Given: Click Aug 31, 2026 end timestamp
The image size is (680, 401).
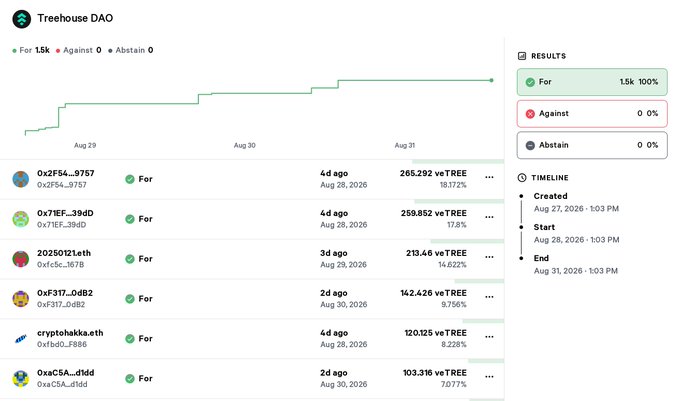Looking at the screenshot, I should 575,271.
